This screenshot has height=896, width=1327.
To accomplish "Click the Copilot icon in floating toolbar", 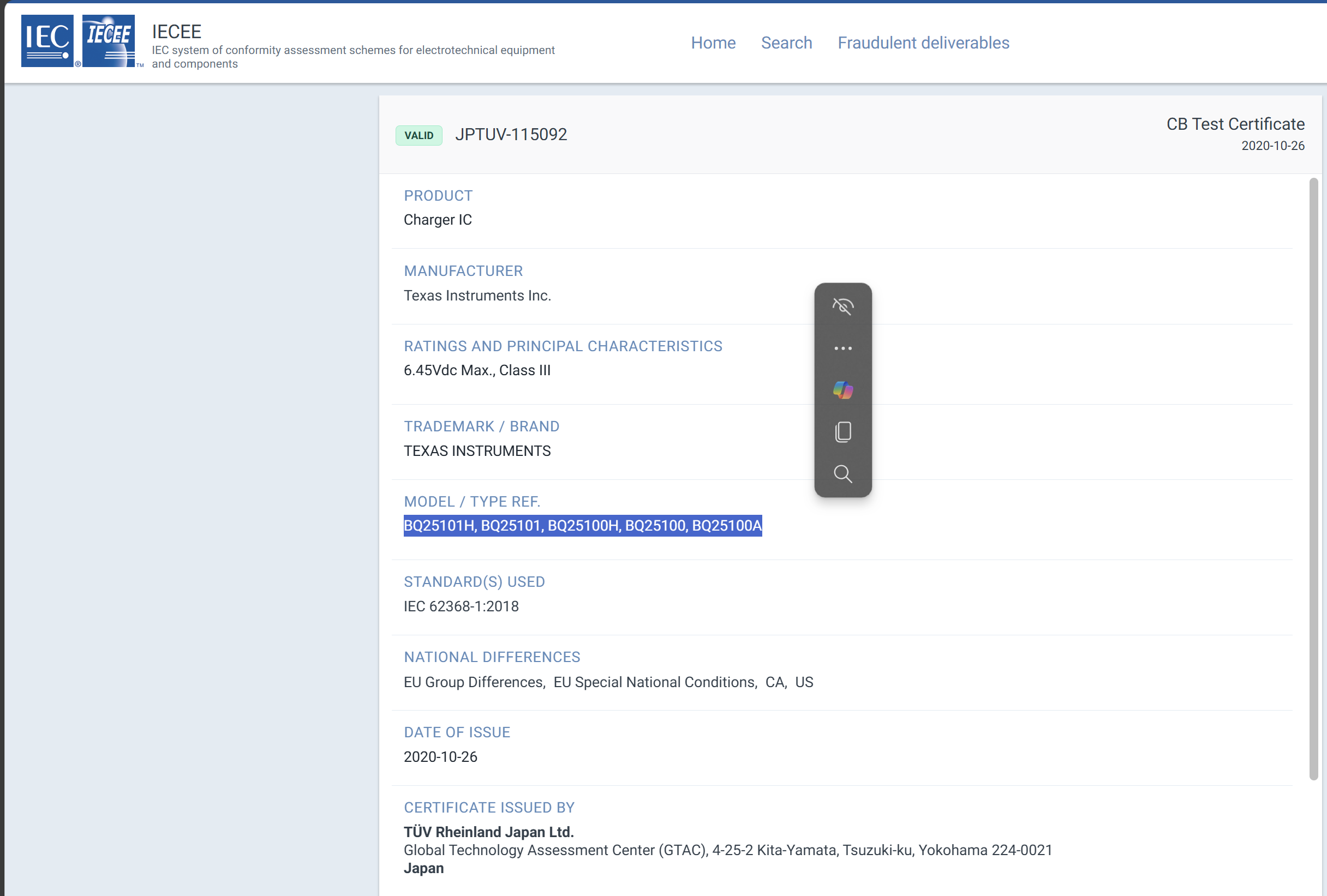I will pos(843,390).
